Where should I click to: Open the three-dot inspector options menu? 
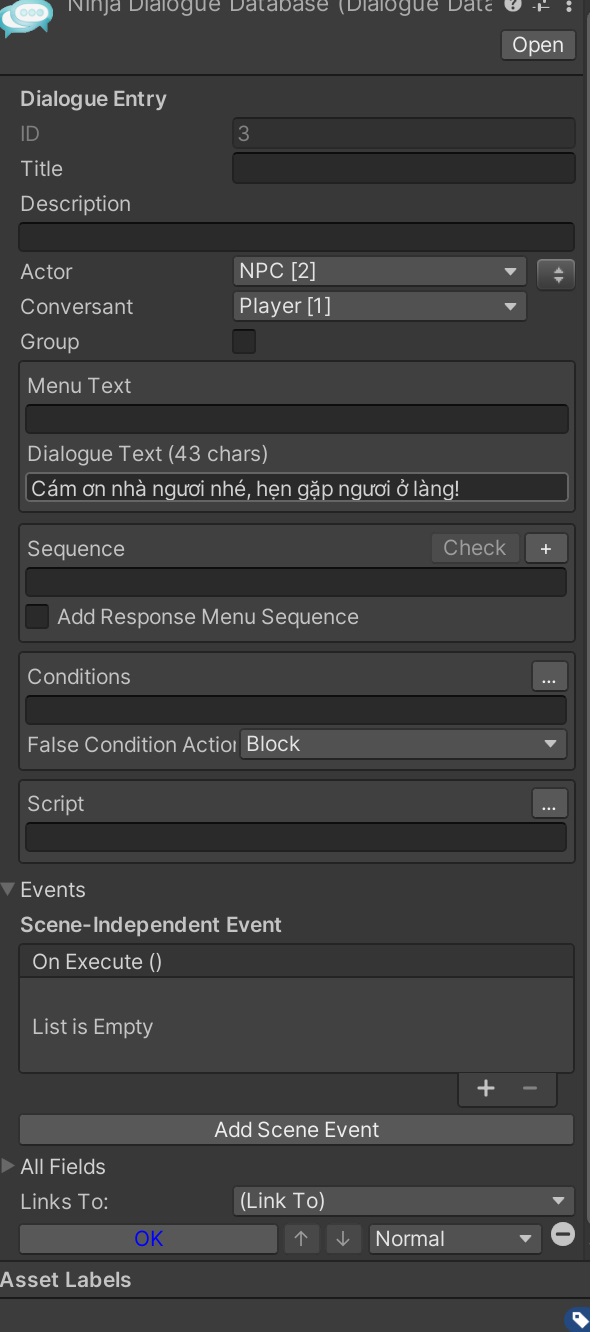pyautogui.click(x=569, y=6)
